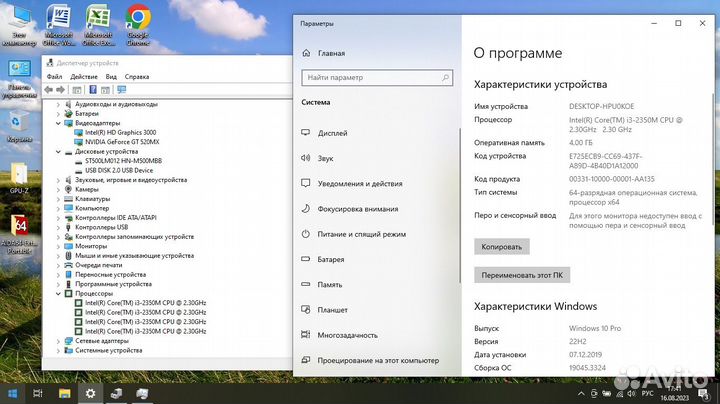The height and width of the screenshot is (404, 720).
Task: Open File Explorer from the taskbar
Action: click(x=65, y=393)
